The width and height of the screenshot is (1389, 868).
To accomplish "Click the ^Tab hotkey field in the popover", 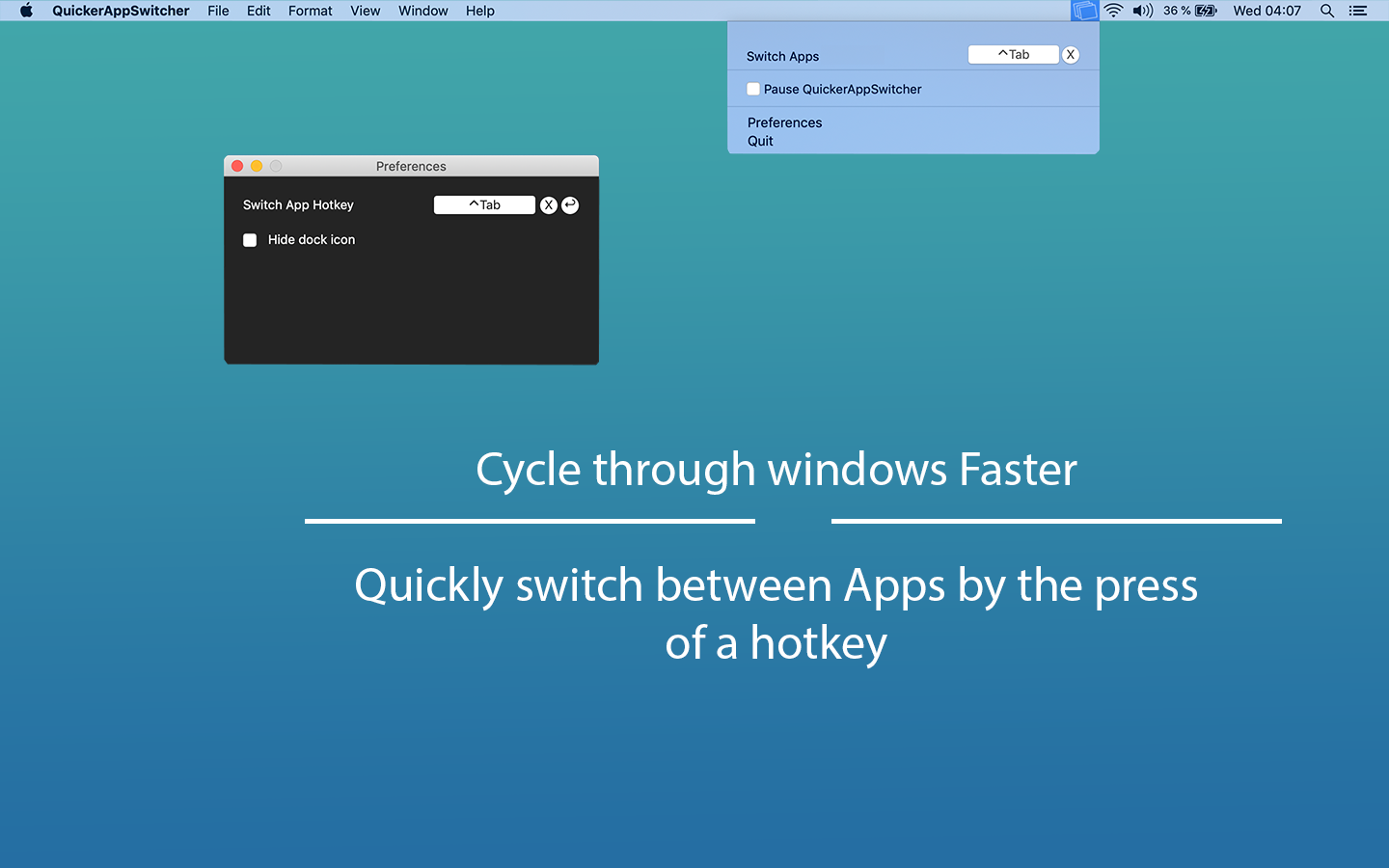I will tap(1013, 54).
